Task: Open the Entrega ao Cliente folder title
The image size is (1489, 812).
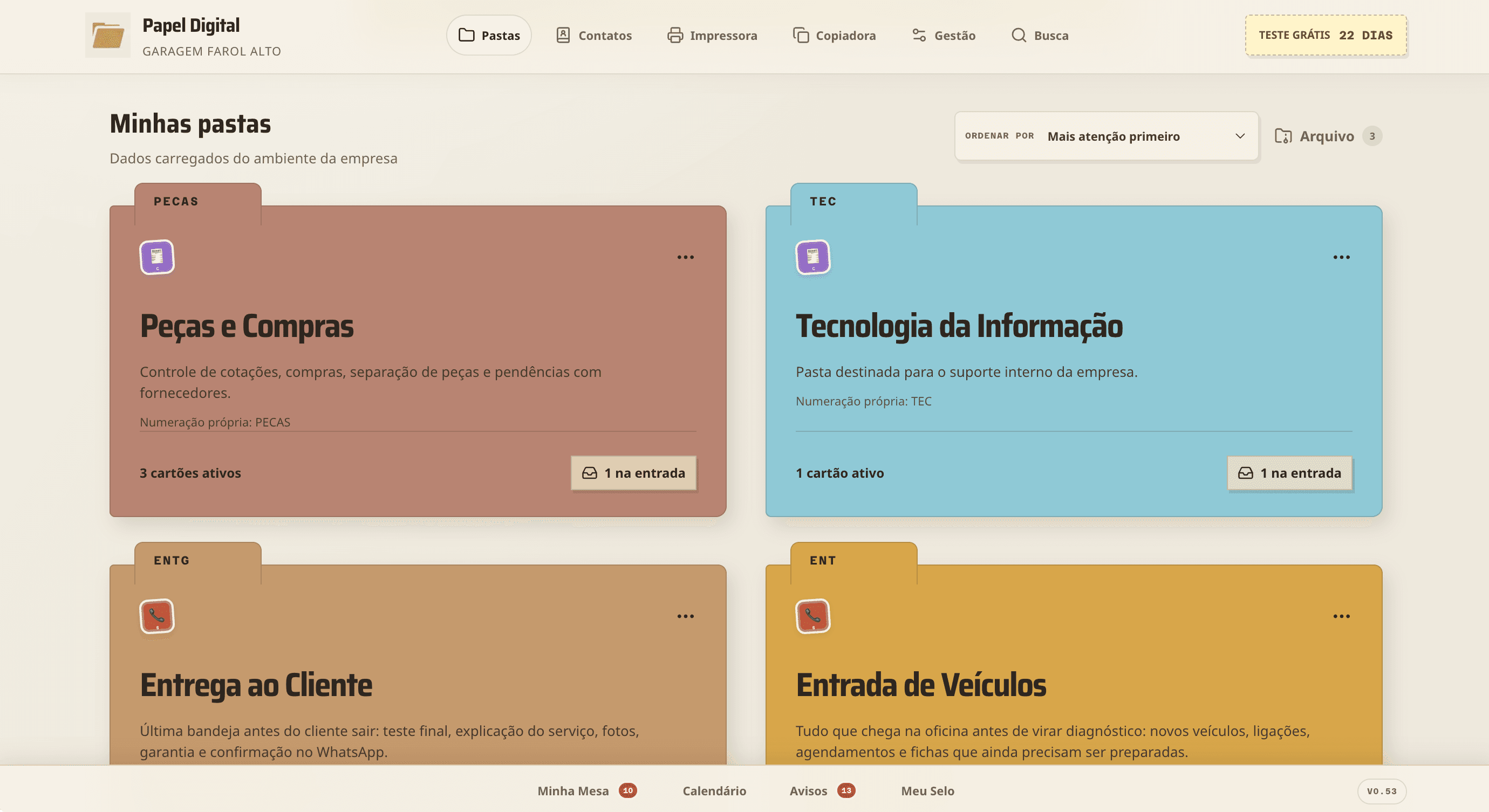Action: [256, 685]
